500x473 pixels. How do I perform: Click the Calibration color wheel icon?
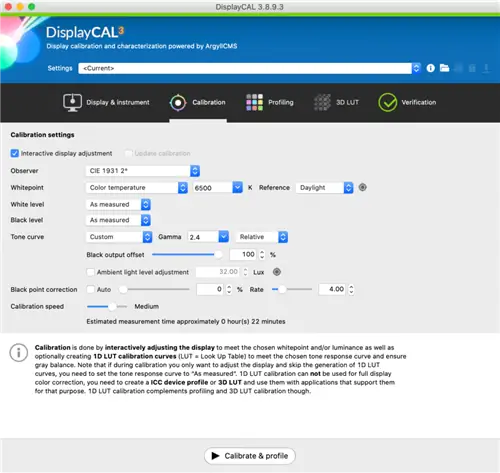click(x=178, y=103)
